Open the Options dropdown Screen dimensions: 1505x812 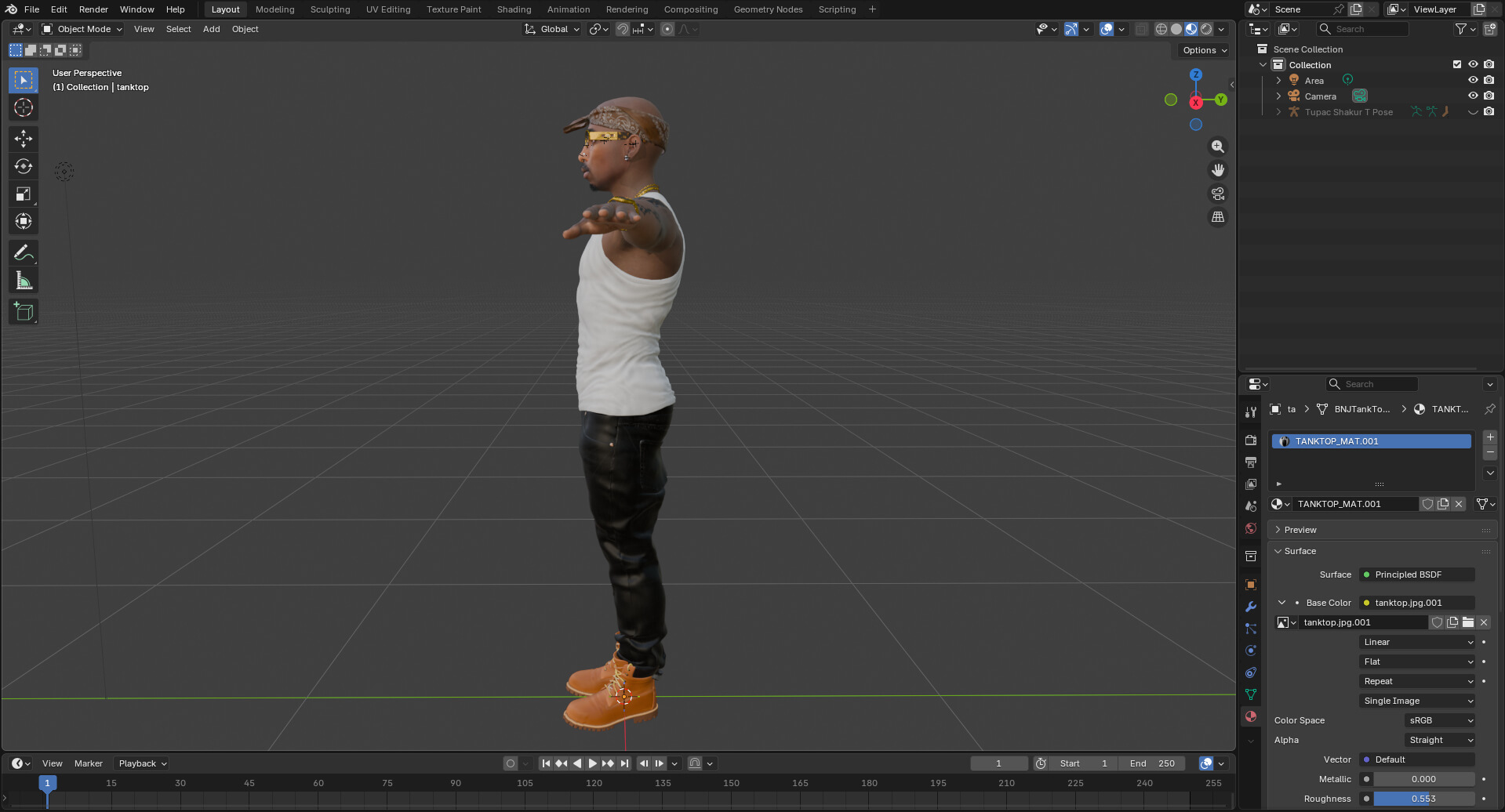[1204, 50]
